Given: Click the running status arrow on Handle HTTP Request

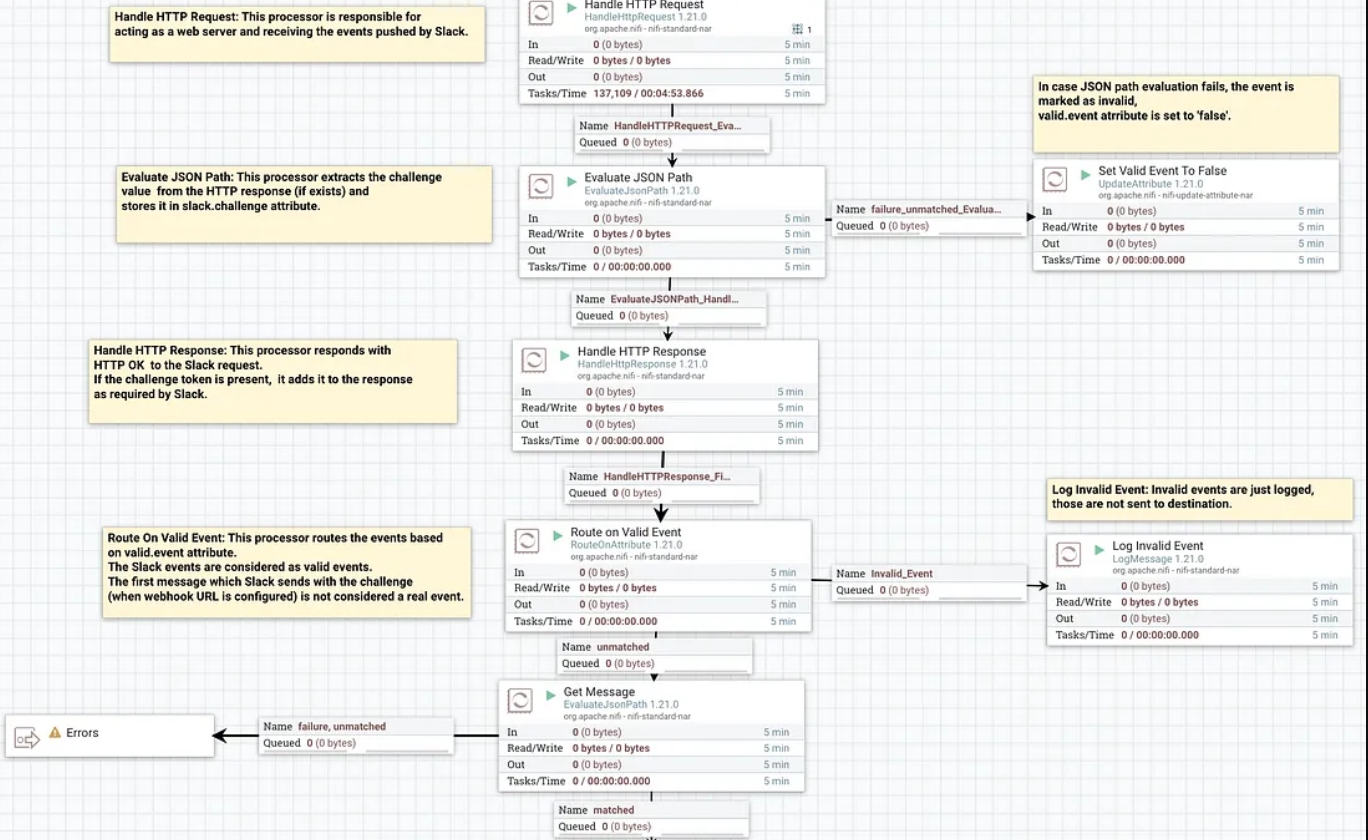Looking at the screenshot, I should (x=572, y=7).
